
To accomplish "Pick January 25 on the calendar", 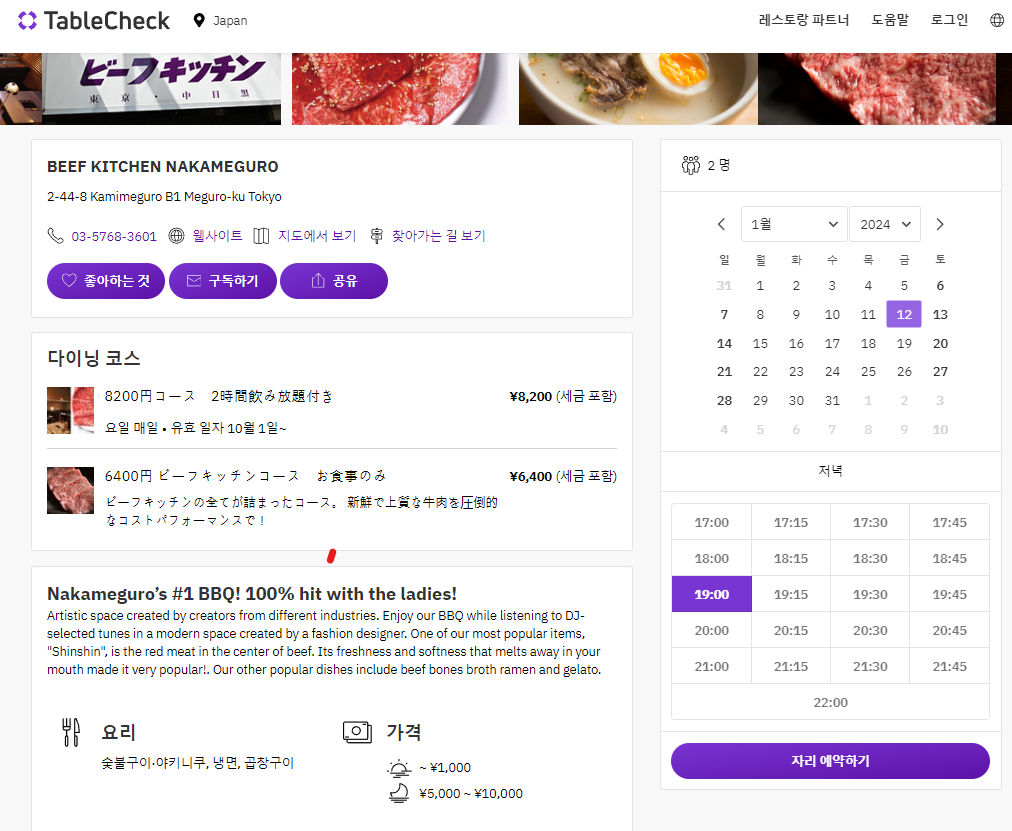I will point(868,372).
